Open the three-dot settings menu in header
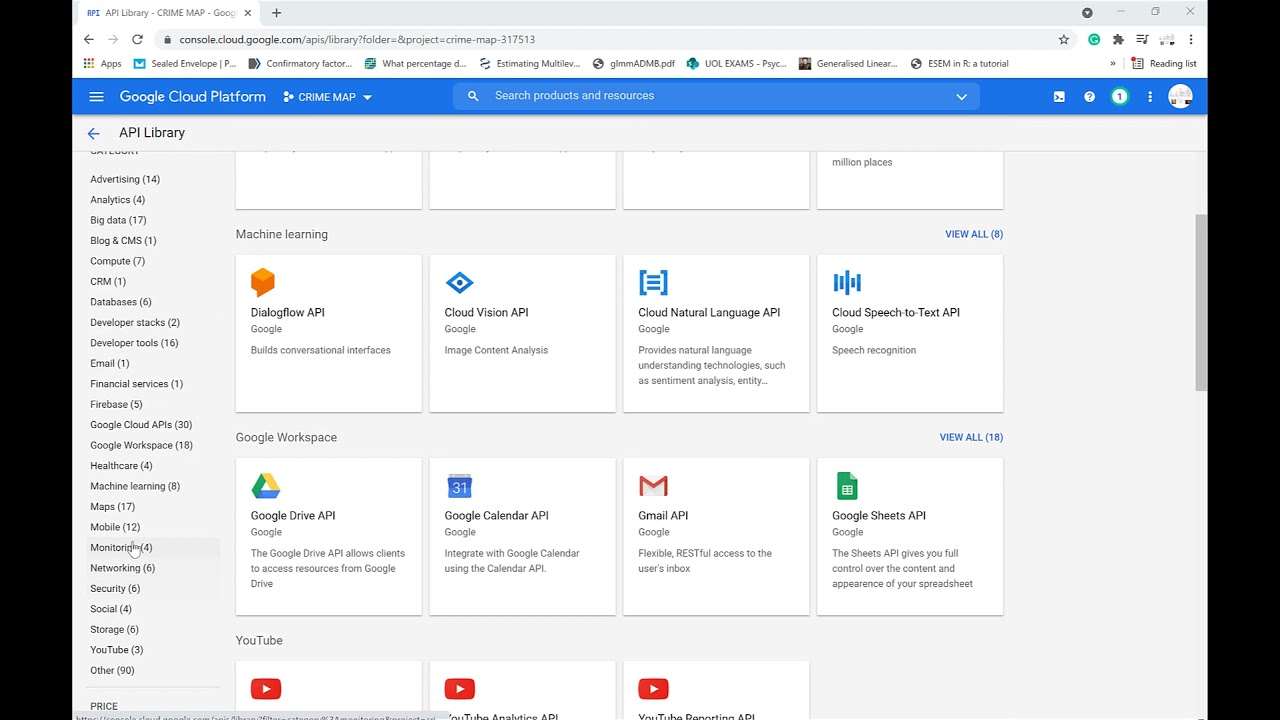The image size is (1280, 720). (x=1150, y=97)
